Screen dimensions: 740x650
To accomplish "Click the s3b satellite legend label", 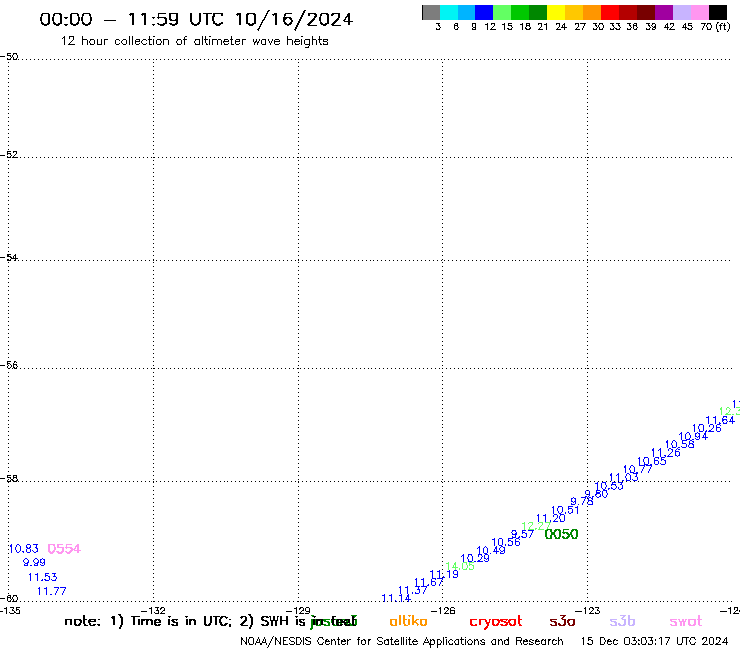I will 622,621.
